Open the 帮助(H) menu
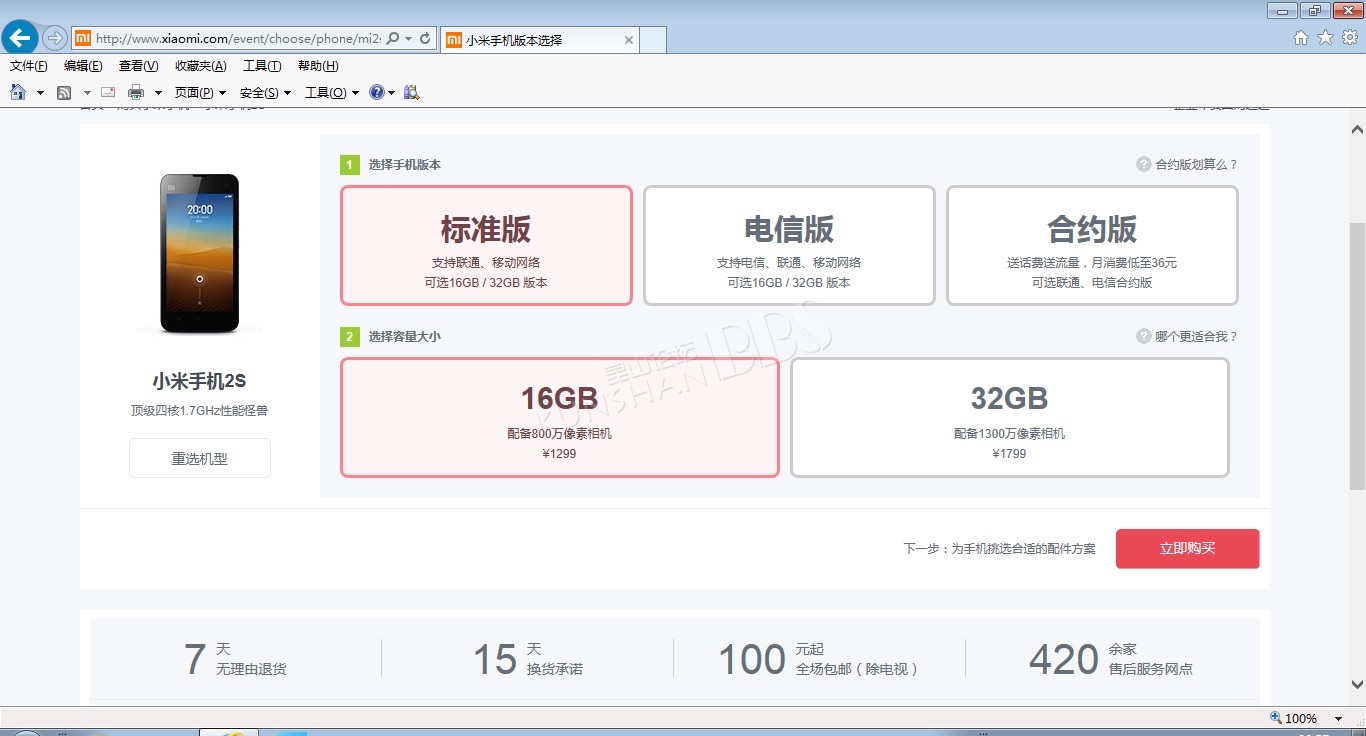The image size is (1366, 736). click(318, 66)
